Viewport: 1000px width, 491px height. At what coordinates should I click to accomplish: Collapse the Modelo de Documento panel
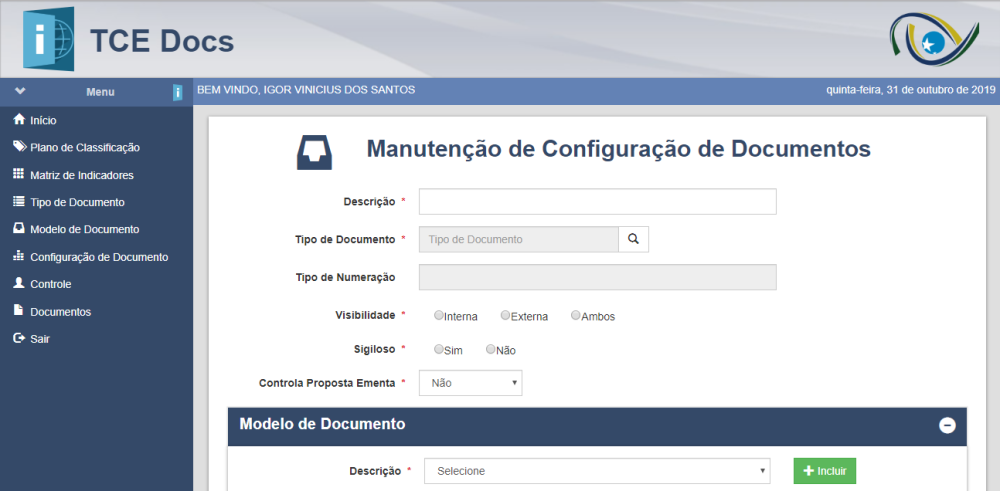tap(947, 425)
